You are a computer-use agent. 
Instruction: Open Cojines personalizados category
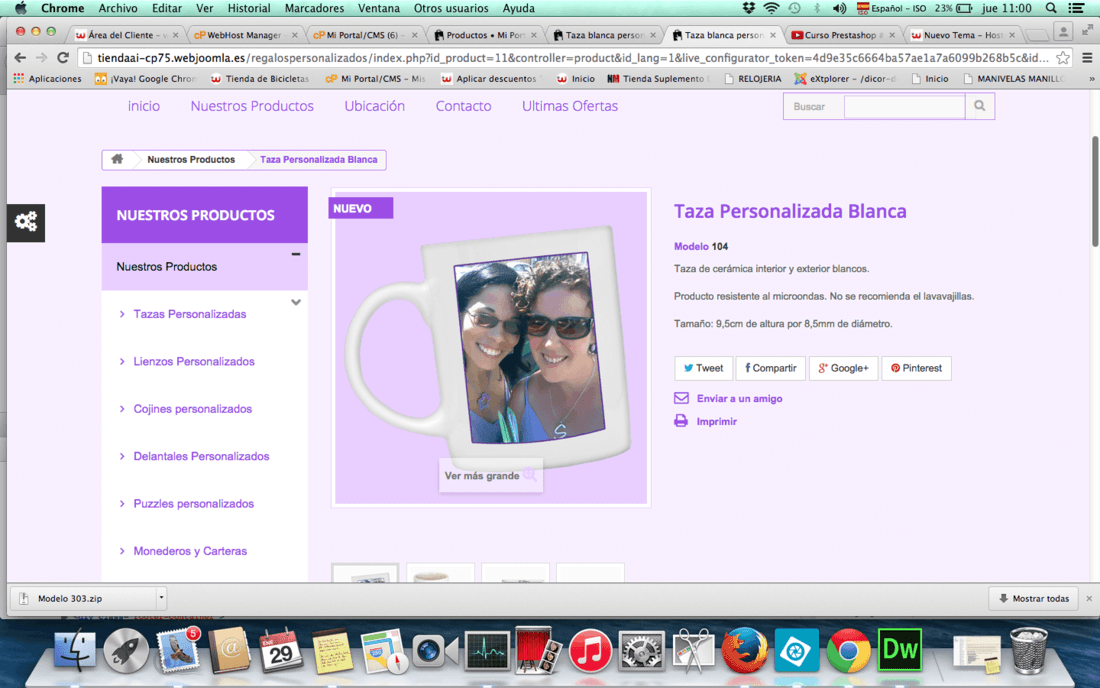[x=192, y=409]
